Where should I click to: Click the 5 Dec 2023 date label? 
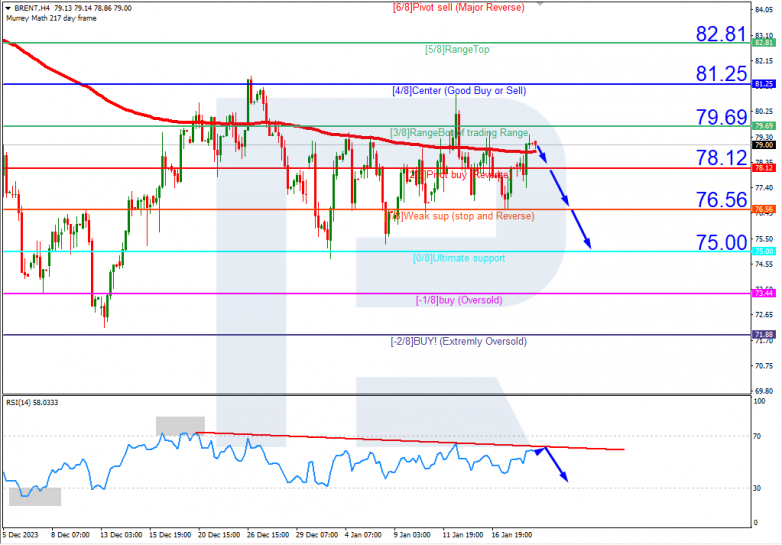(20, 535)
